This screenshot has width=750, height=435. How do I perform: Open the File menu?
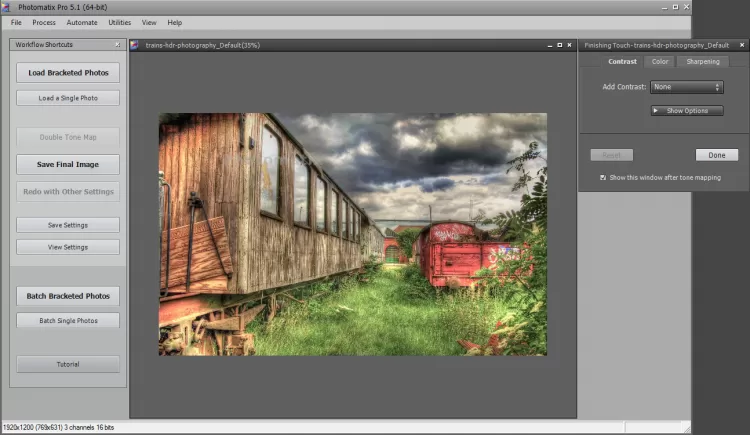(16, 22)
